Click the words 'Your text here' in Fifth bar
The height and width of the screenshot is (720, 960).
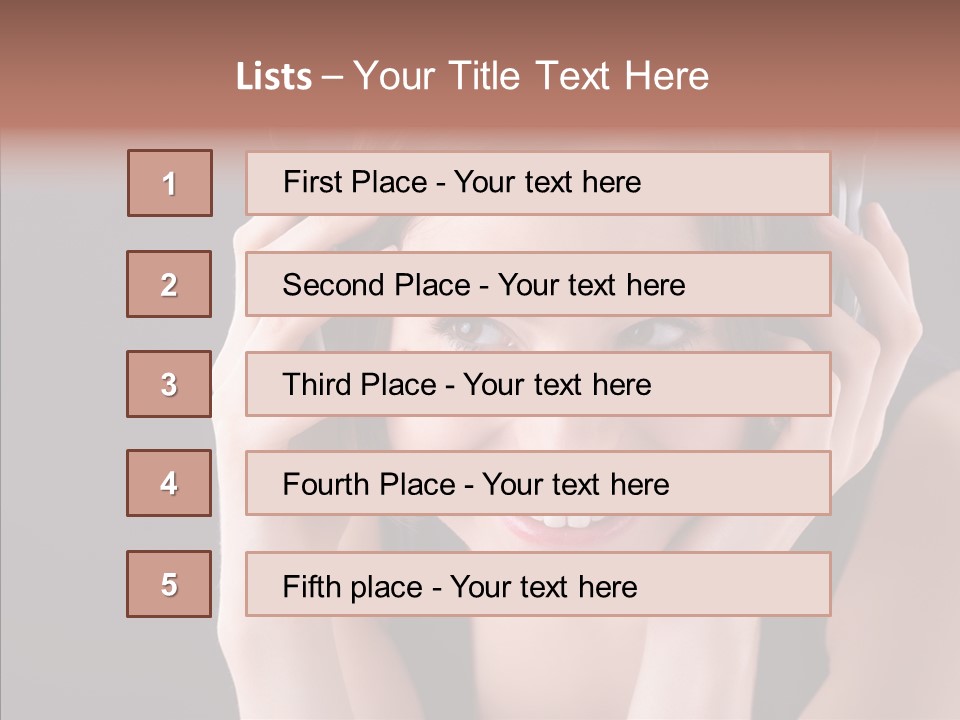coord(544,586)
